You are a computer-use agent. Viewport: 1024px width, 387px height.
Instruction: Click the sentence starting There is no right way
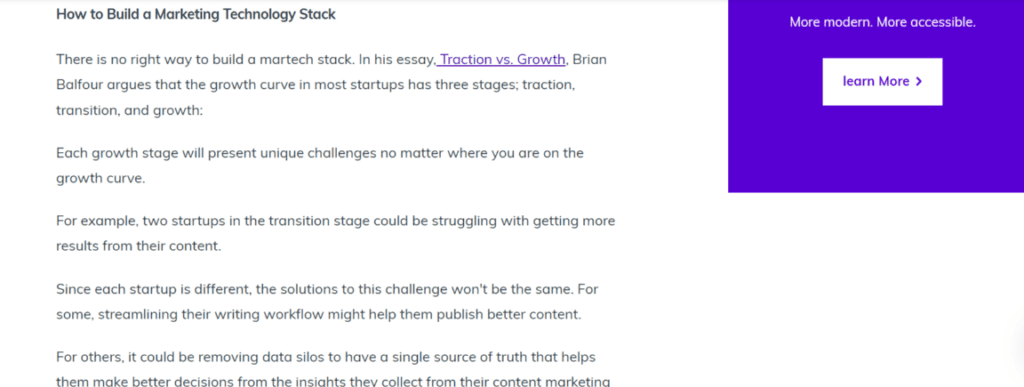click(x=205, y=59)
